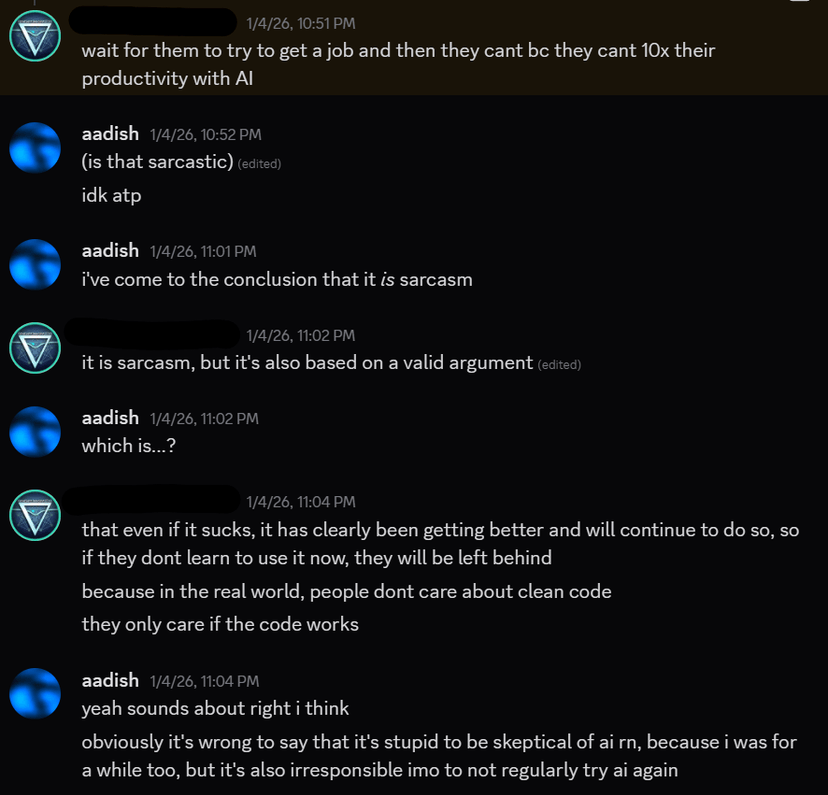Image resolution: width=828 pixels, height=795 pixels.
Task: Click the 11:01 PM message timestamp
Action: click(x=203, y=252)
